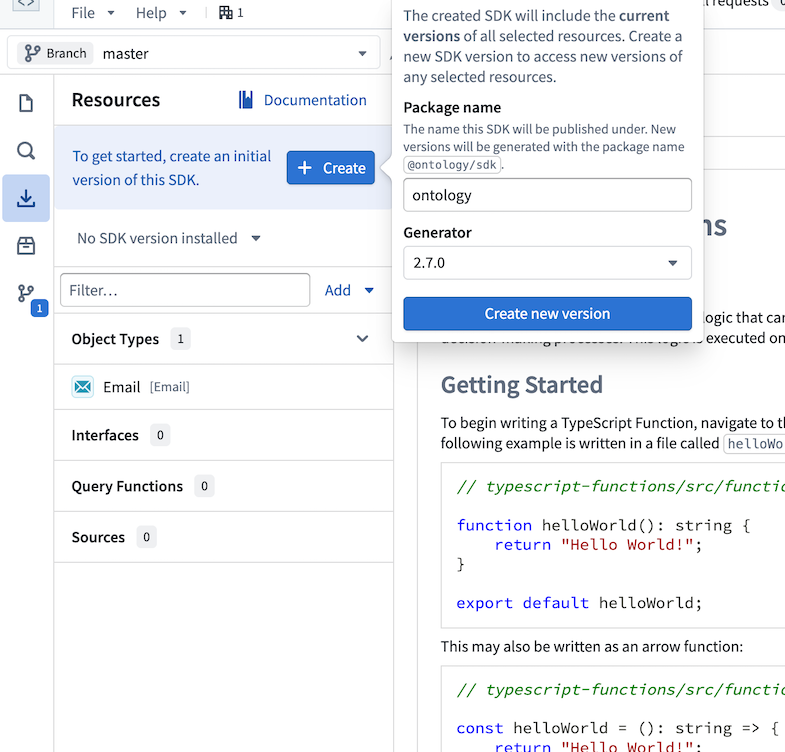The height and width of the screenshot is (752, 785).
Task: Open the Search panel icon
Action: (x=26, y=151)
